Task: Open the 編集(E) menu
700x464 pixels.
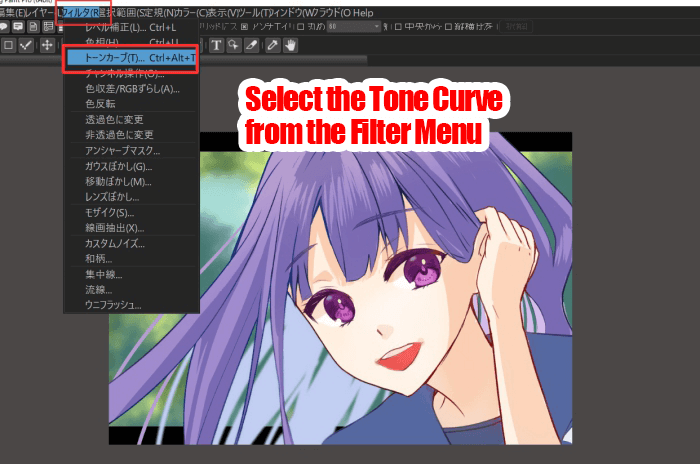Action: pyautogui.click(x=12, y=13)
